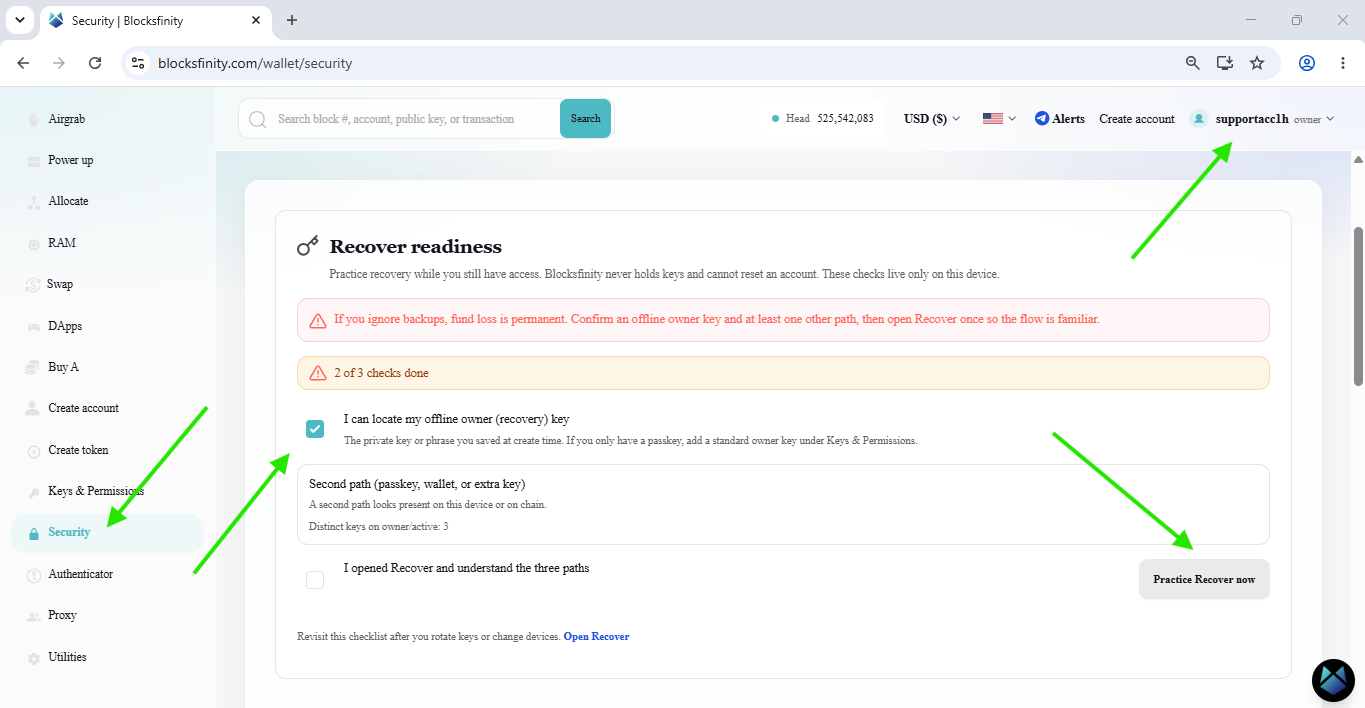Click the Recover readiness heading
1365x708 pixels.
point(416,246)
